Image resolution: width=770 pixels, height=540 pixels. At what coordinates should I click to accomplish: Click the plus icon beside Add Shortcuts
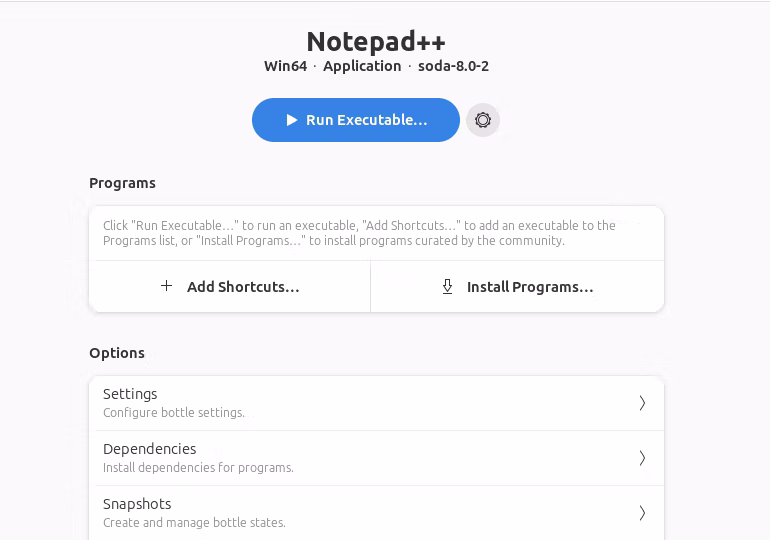coord(166,286)
